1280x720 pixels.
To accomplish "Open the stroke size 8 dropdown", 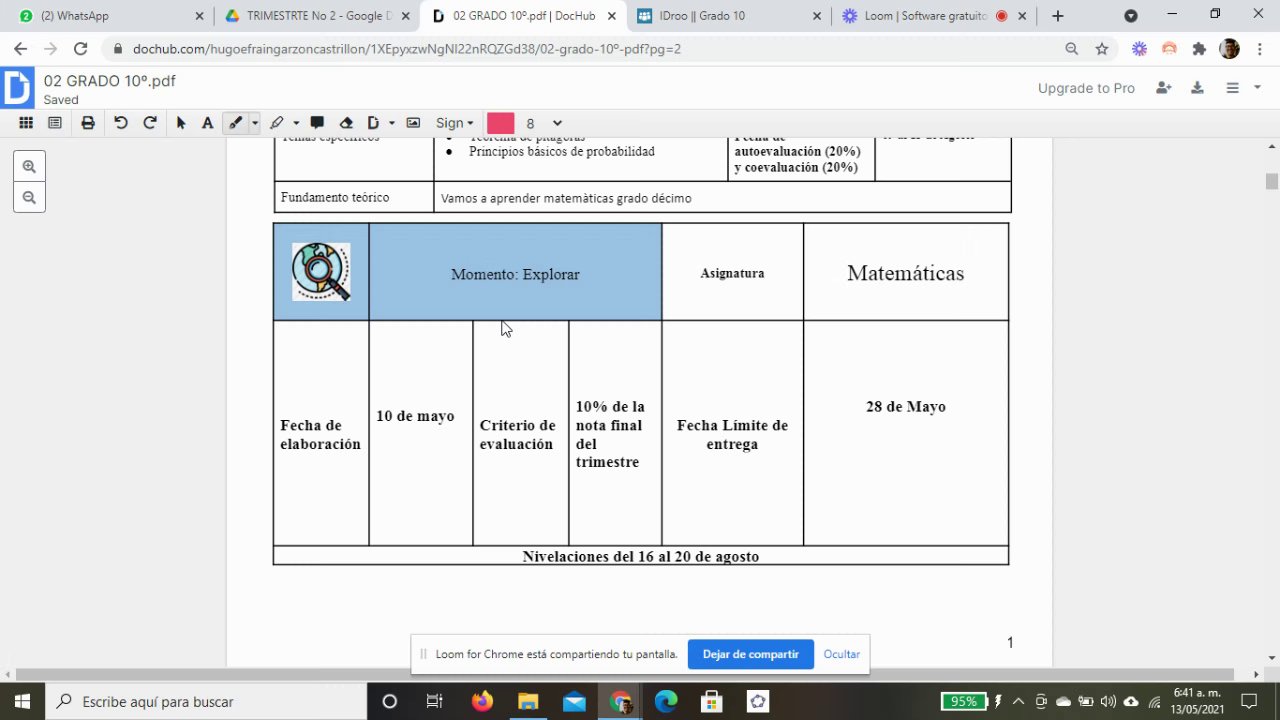I will tap(544, 123).
